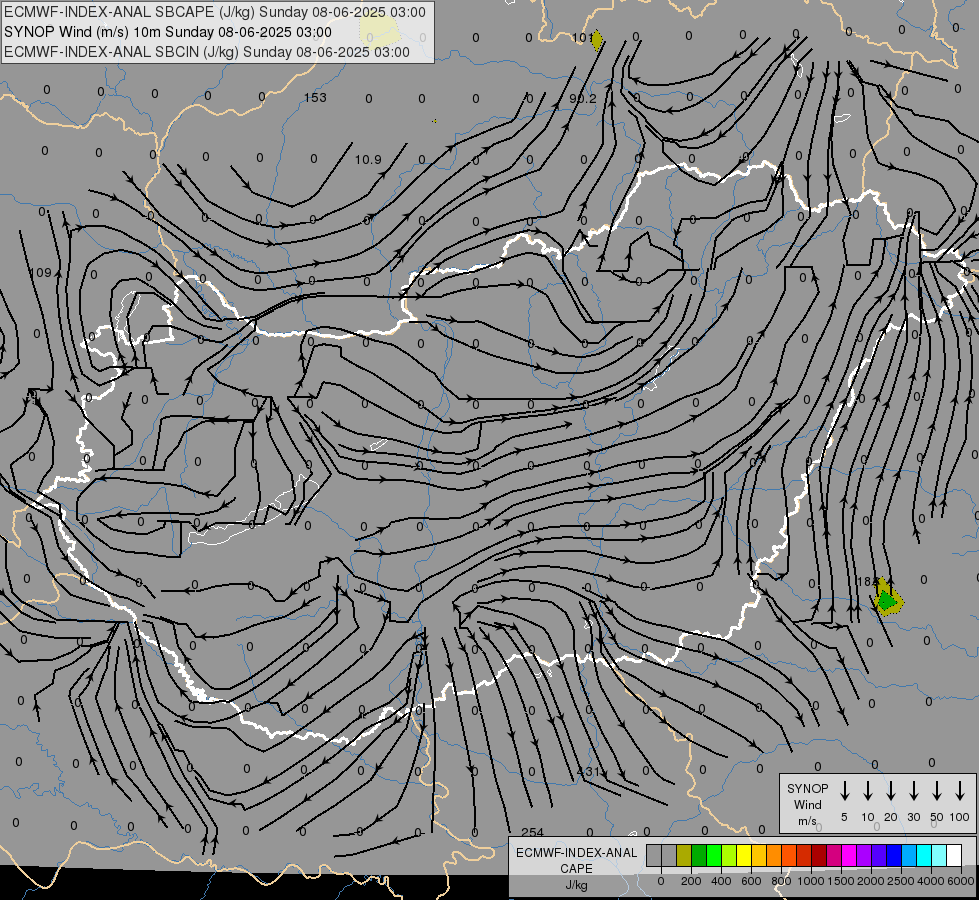979x900 pixels.
Task: Click the SYNOP Wind 10m title line
Action: point(168,32)
